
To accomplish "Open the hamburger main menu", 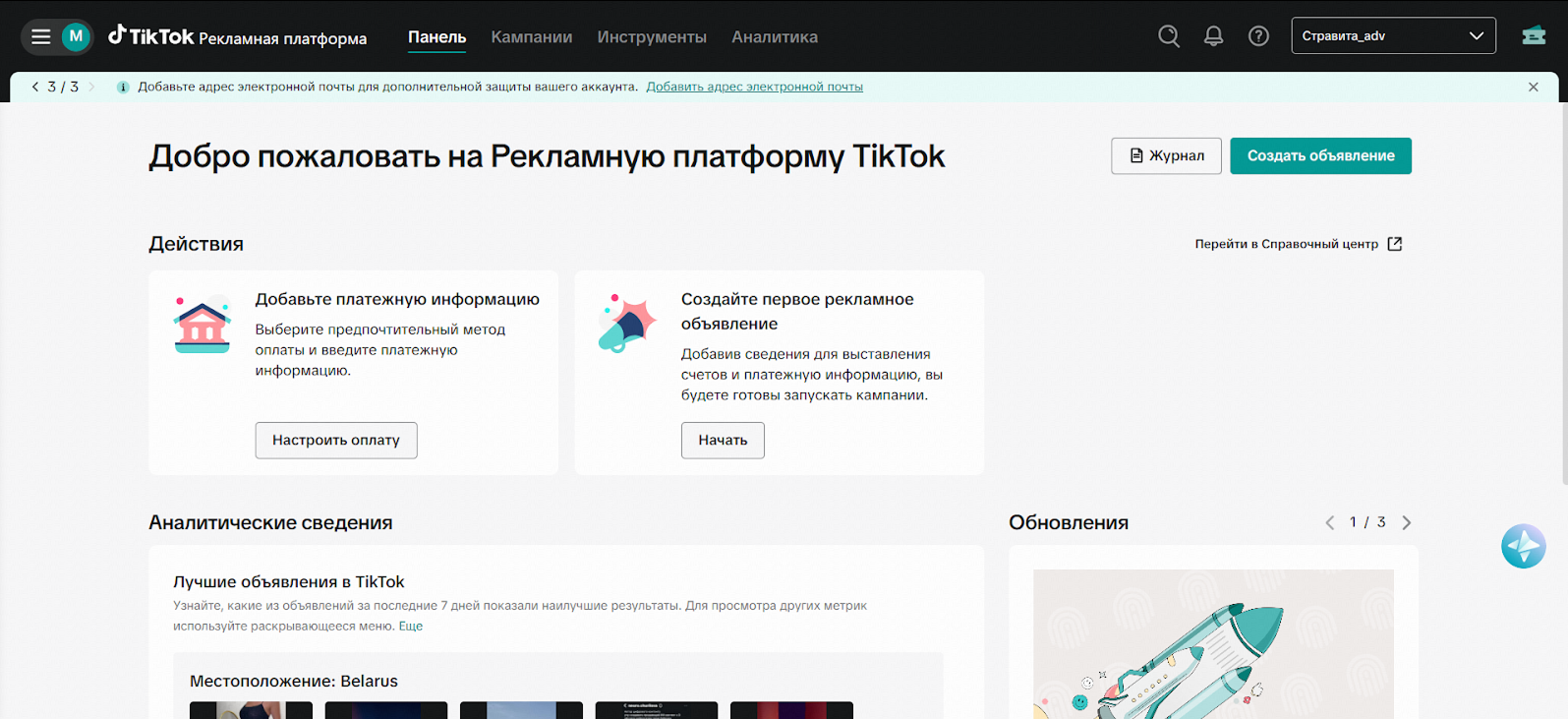I will click(x=40, y=36).
